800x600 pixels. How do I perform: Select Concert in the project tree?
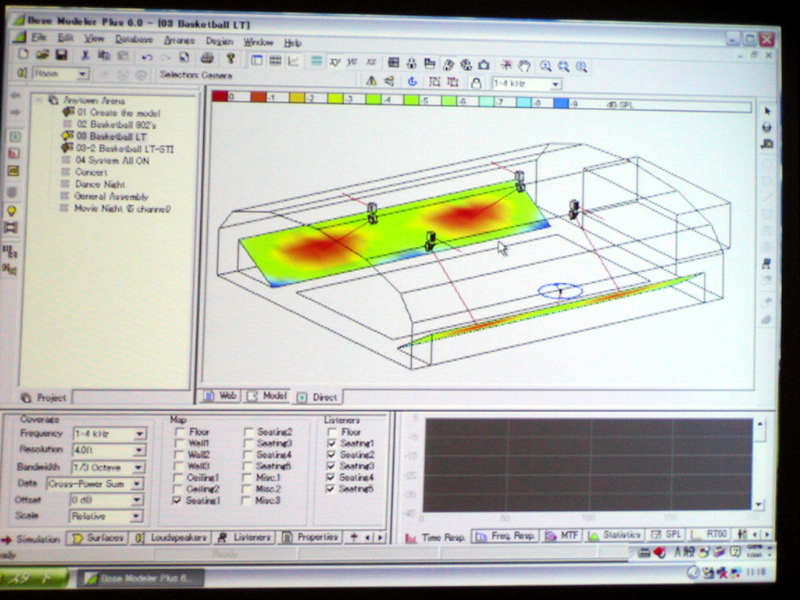(90, 172)
